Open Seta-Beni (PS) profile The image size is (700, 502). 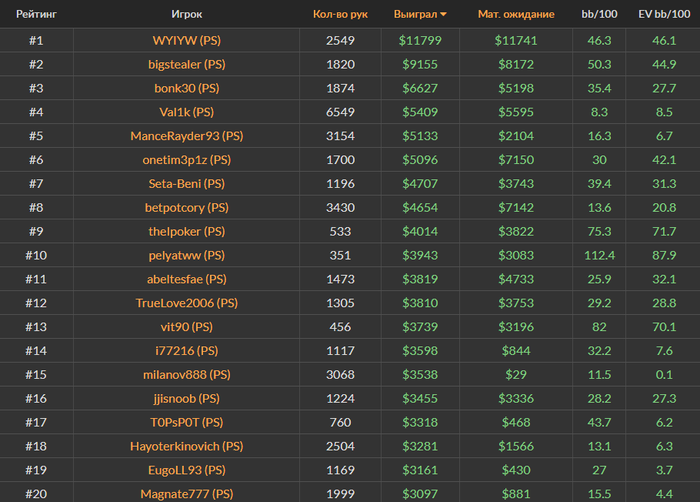(186, 184)
